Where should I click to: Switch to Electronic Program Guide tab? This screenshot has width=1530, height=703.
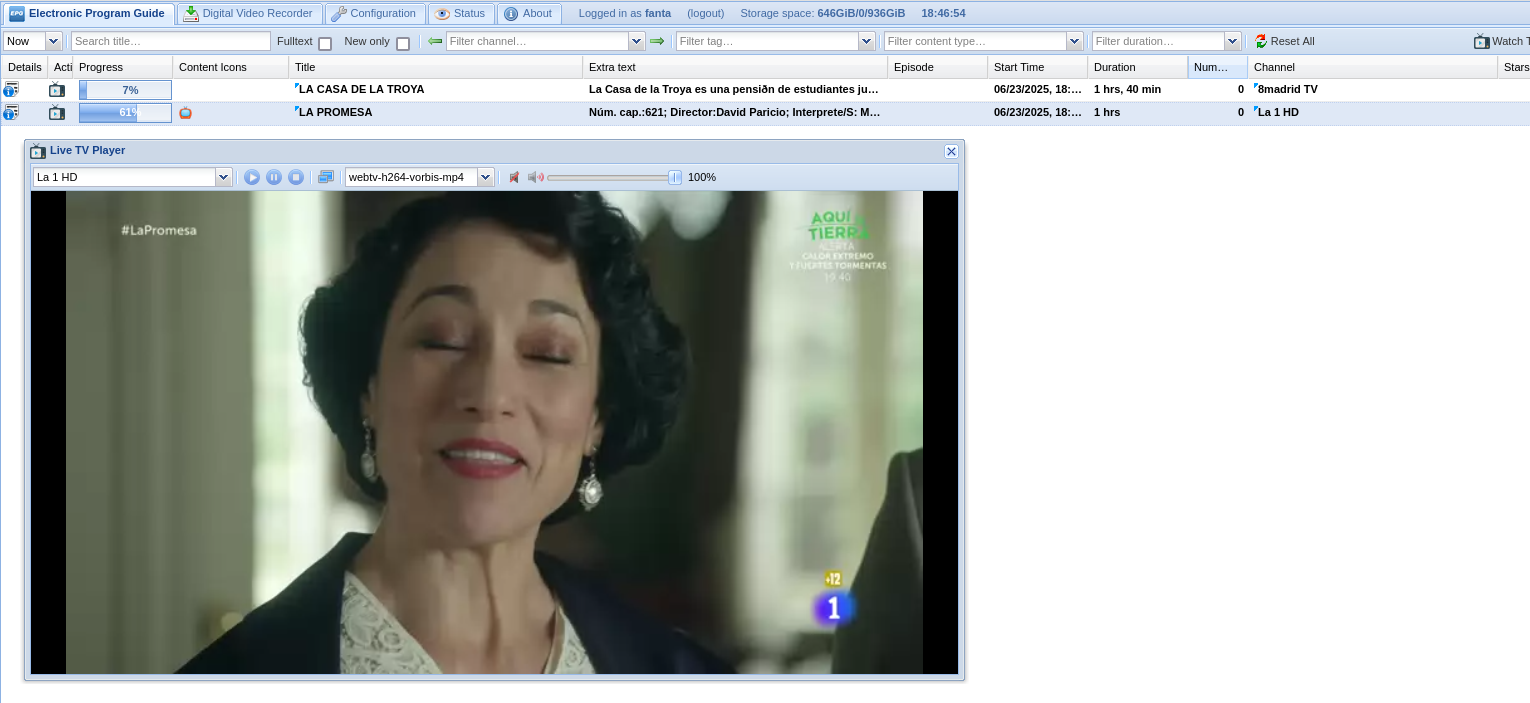[87, 14]
